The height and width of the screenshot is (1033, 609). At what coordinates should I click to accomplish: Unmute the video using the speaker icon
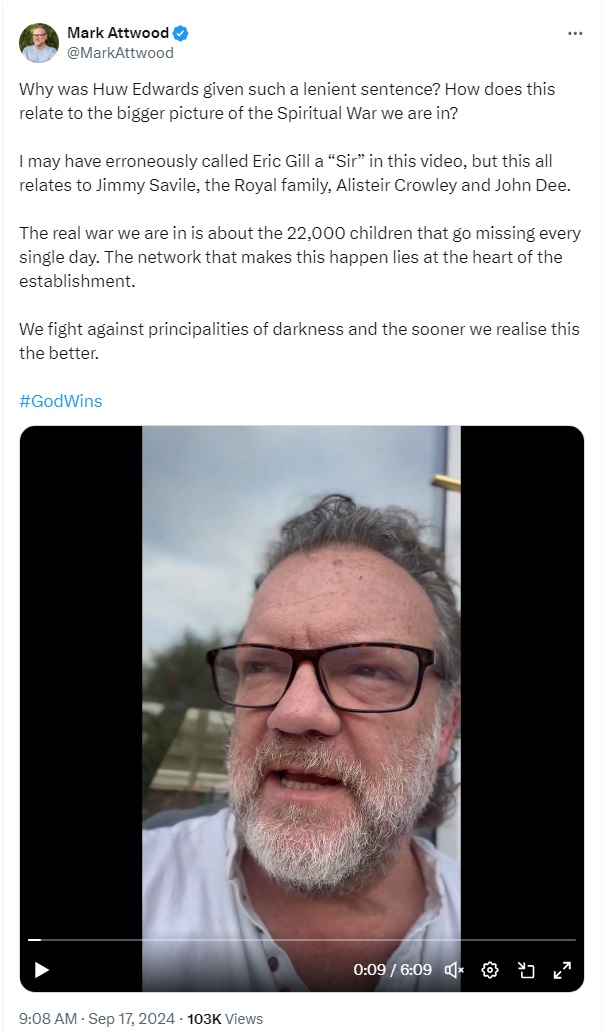tap(454, 970)
